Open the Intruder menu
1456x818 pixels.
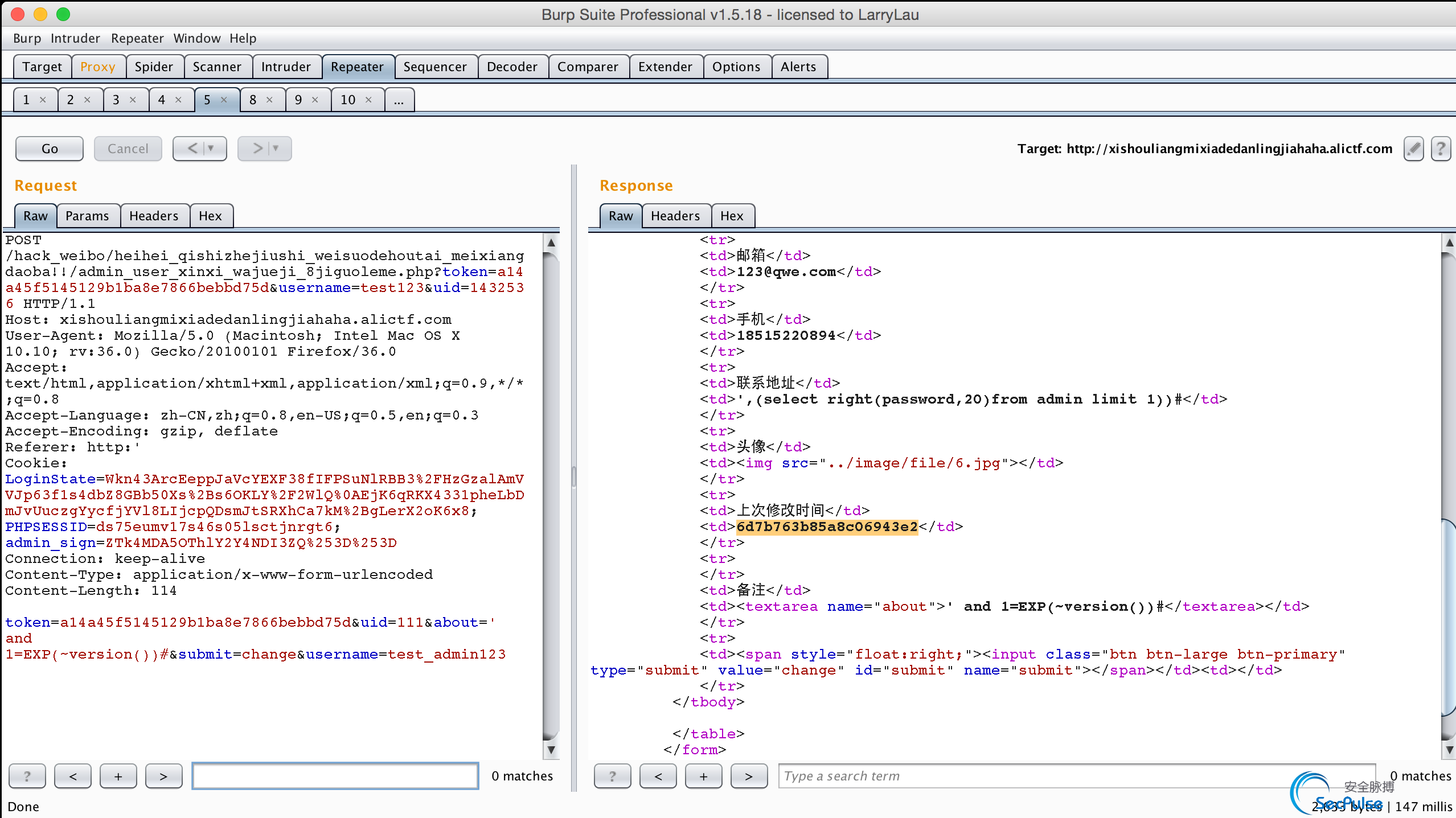coord(75,38)
